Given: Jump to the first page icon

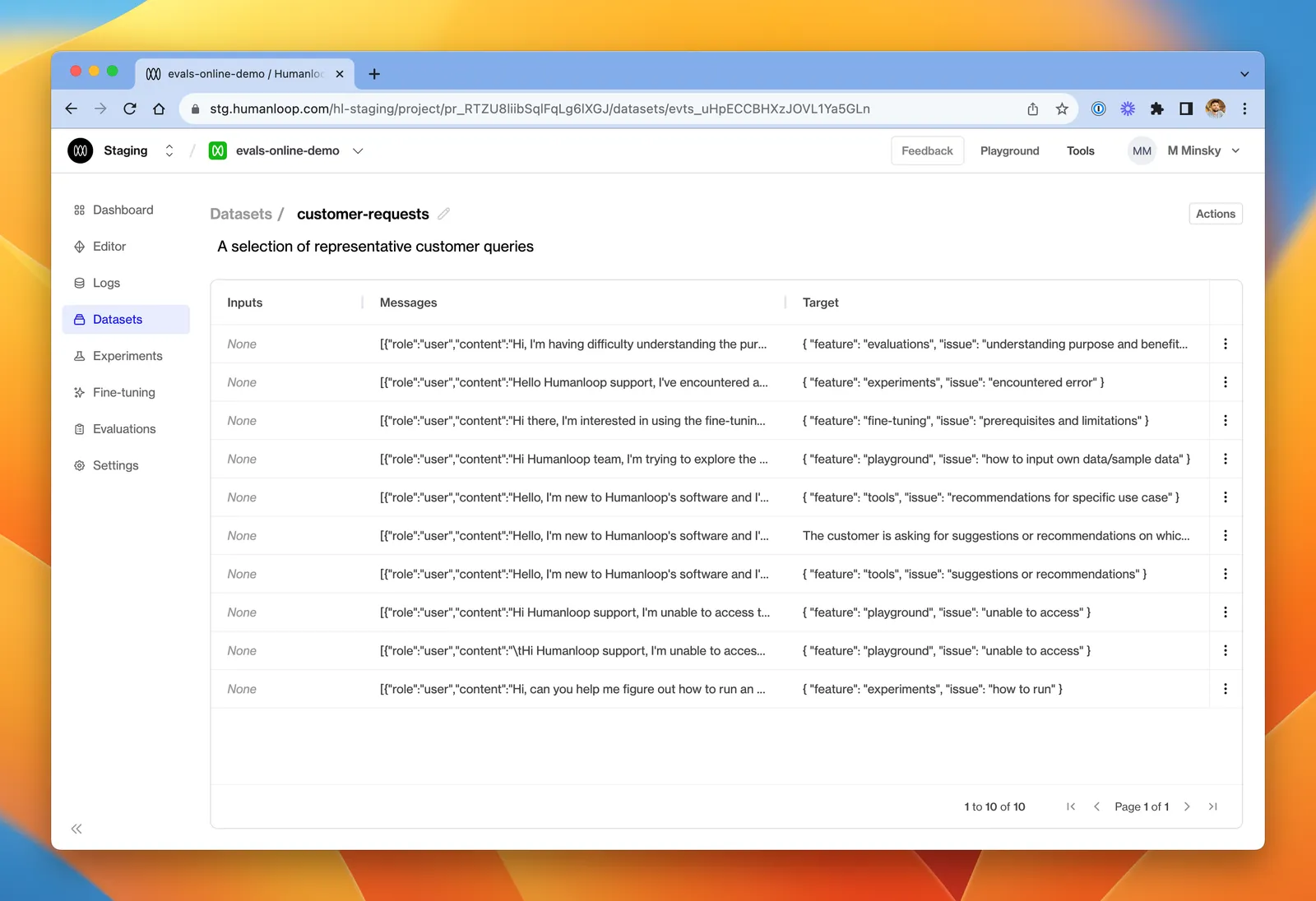Looking at the screenshot, I should tap(1071, 806).
